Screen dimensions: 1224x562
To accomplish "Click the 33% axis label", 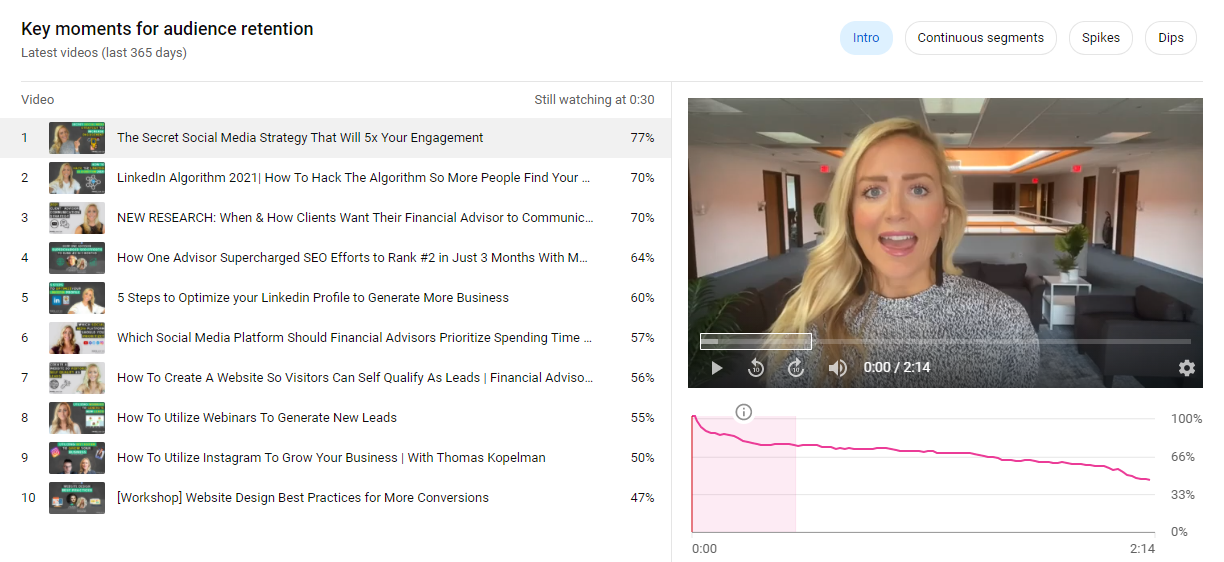I will (1183, 495).
